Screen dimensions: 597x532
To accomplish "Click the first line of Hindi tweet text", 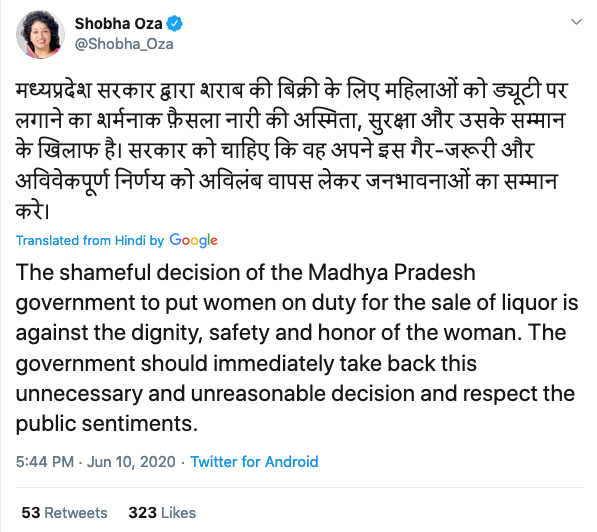I will [x=292, y=91].
